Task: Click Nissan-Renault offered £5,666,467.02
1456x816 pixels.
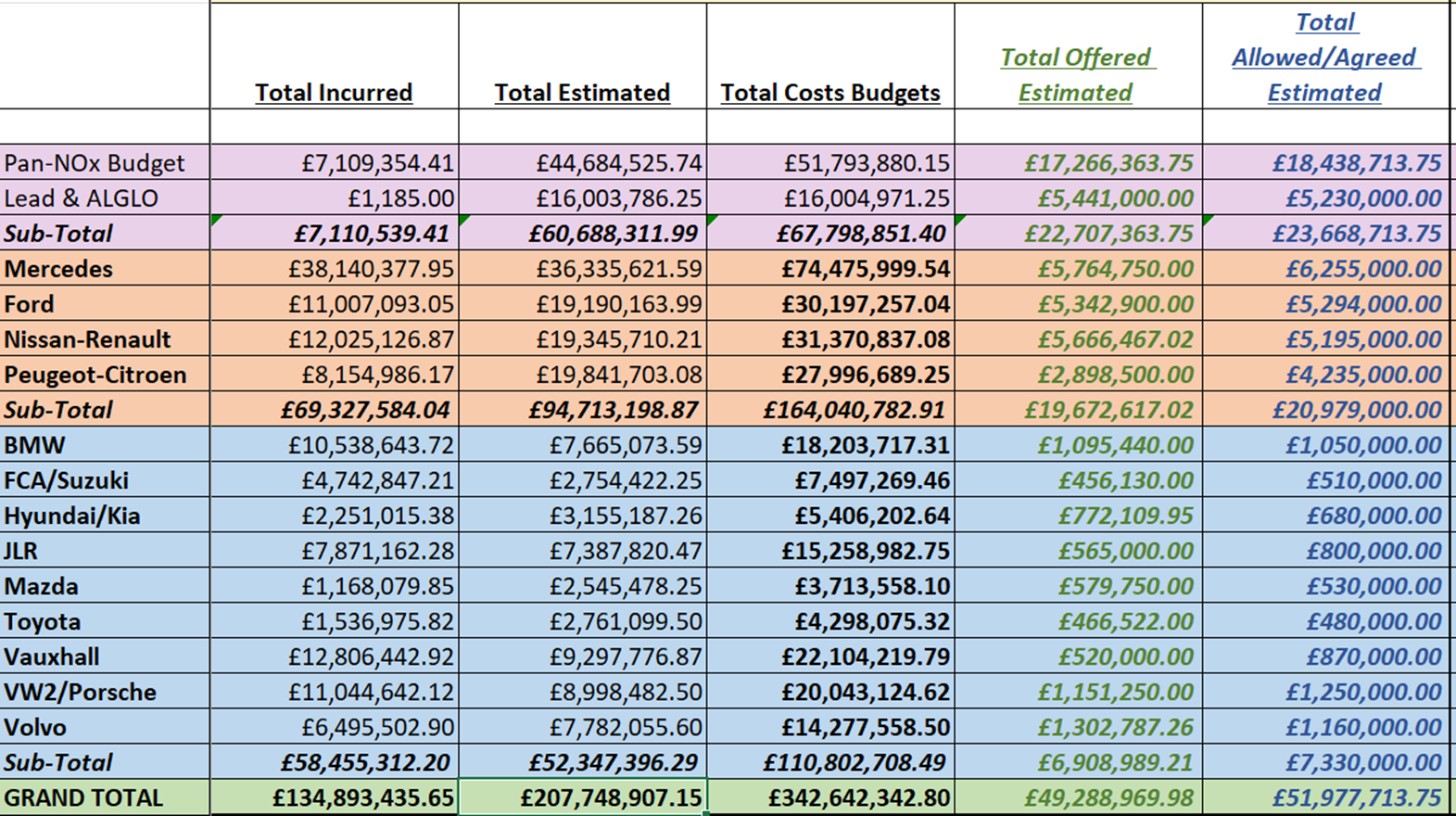Action: click(1080, 339)
